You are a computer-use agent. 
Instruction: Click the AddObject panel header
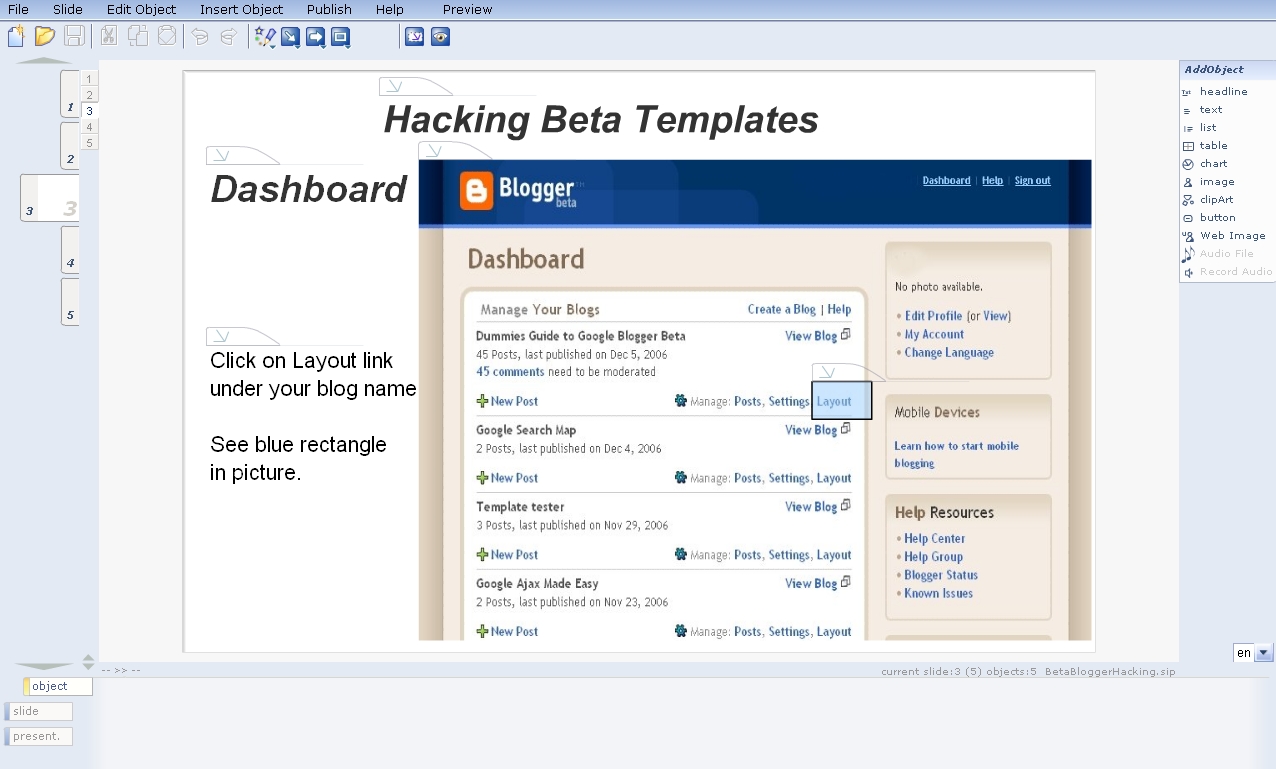pyautogui.click(x=1226, y=70)
